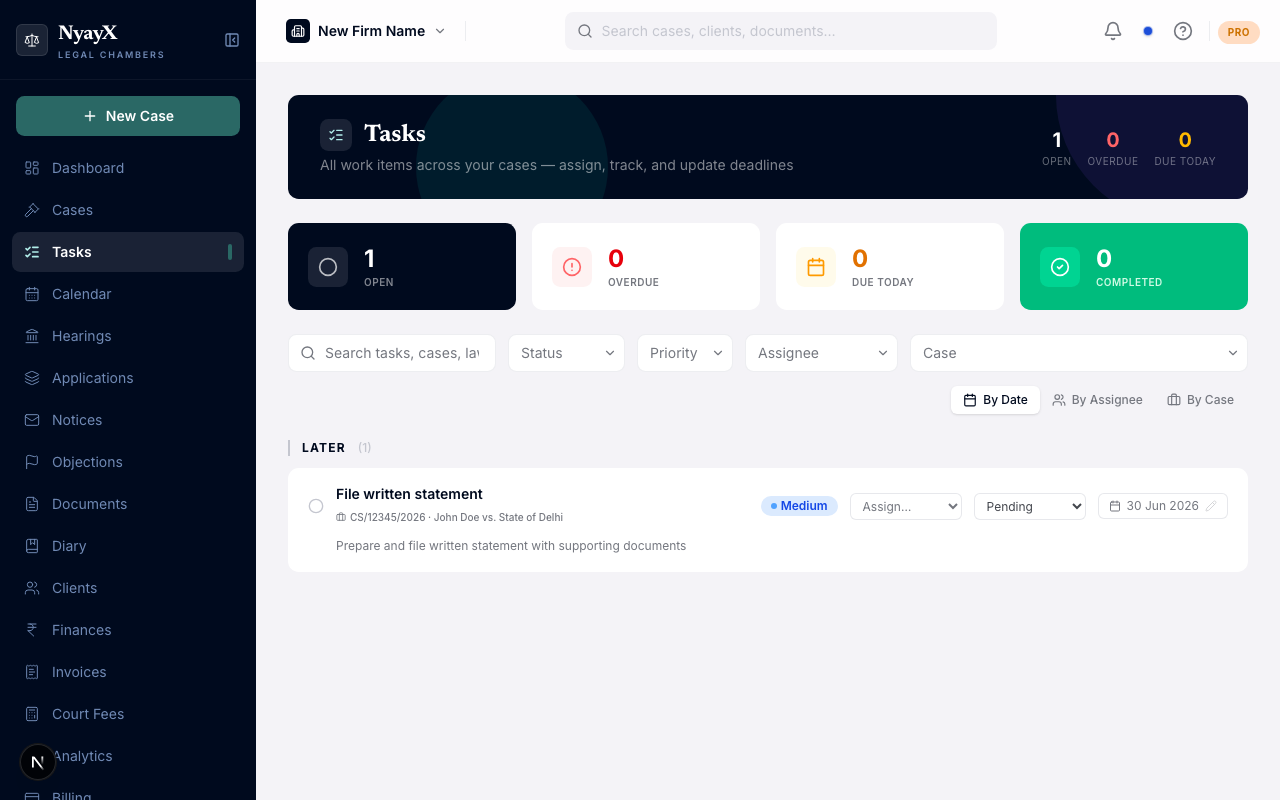
Task: Open the Dashboard from the sidebar
Action: 87,167
